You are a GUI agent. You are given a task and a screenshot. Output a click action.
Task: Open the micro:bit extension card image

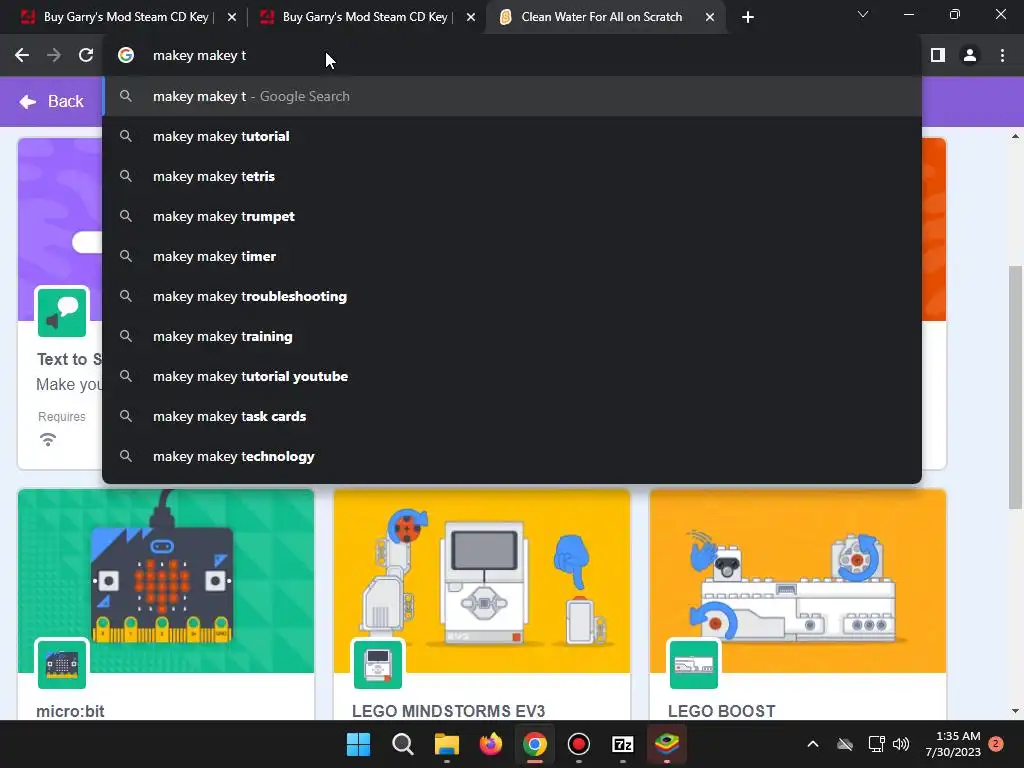(x=166, y=581)
